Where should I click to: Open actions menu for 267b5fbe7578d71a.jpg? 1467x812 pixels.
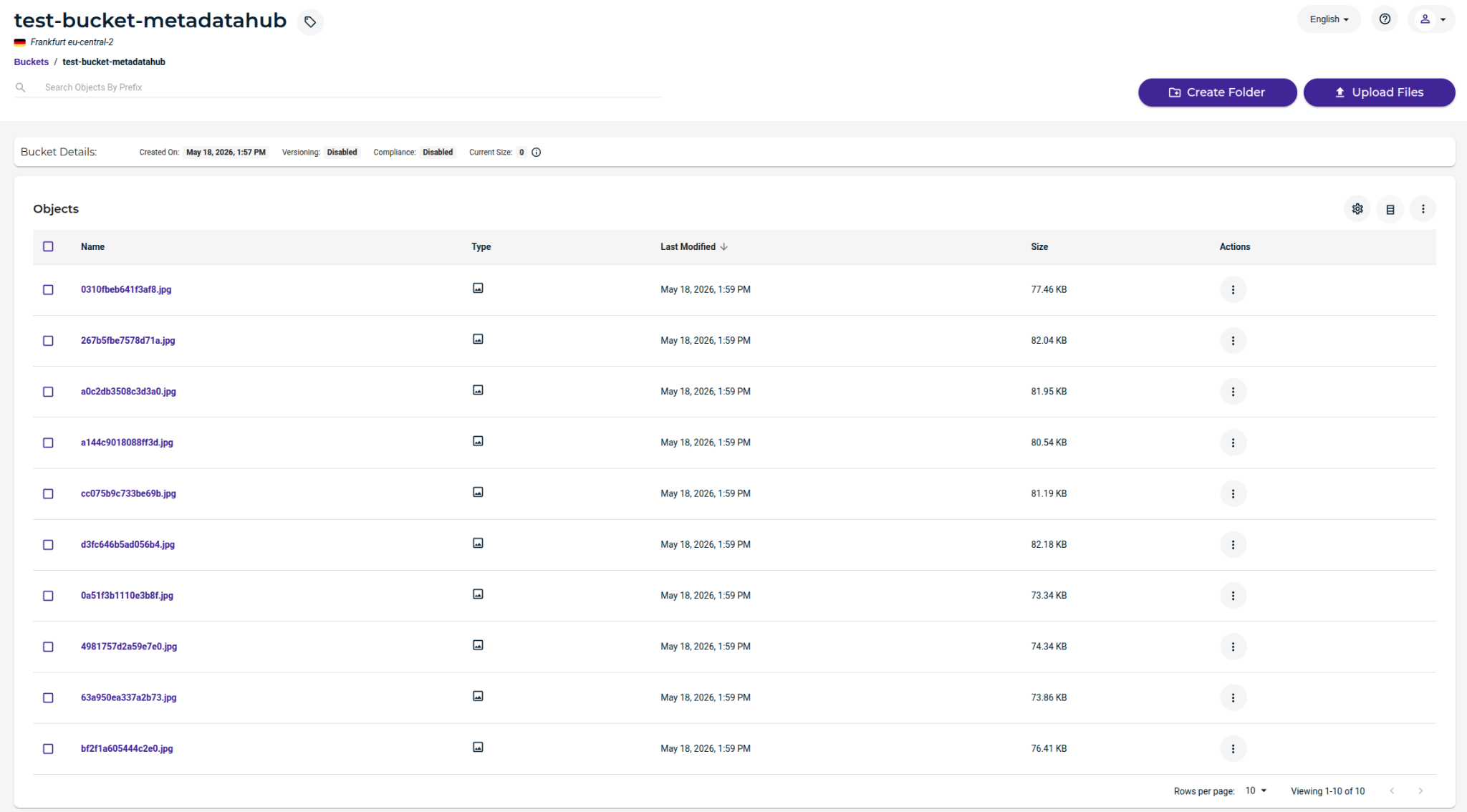click(x=1233, y=341)
